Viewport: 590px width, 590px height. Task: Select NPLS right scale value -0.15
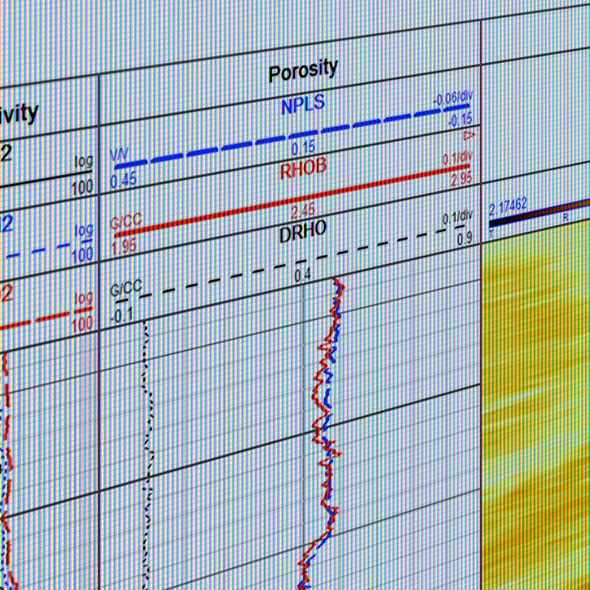(x=460, y=120)
